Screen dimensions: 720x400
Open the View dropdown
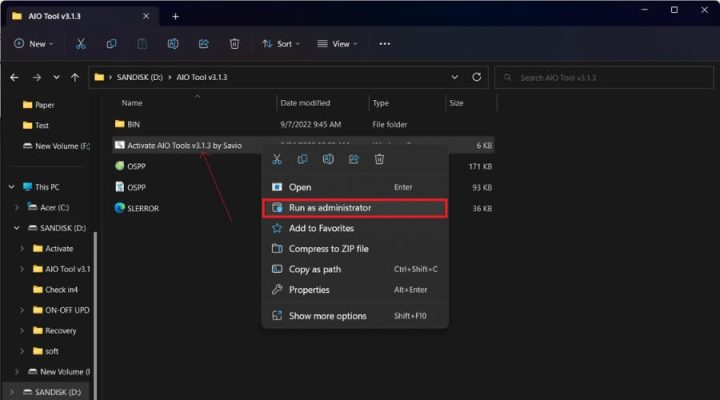point(335,44)
